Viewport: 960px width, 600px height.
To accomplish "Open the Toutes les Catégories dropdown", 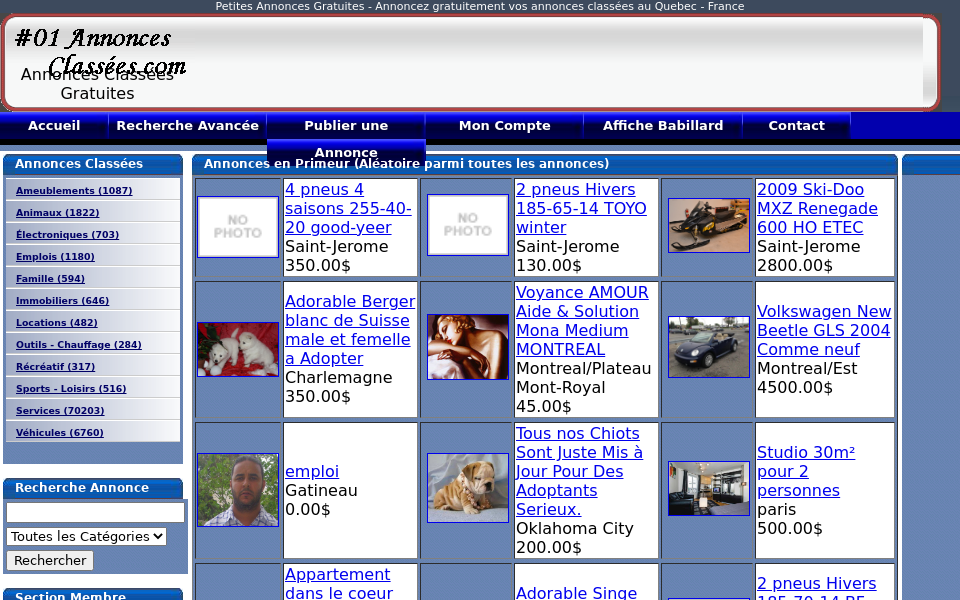I will [x=86, y=536].
